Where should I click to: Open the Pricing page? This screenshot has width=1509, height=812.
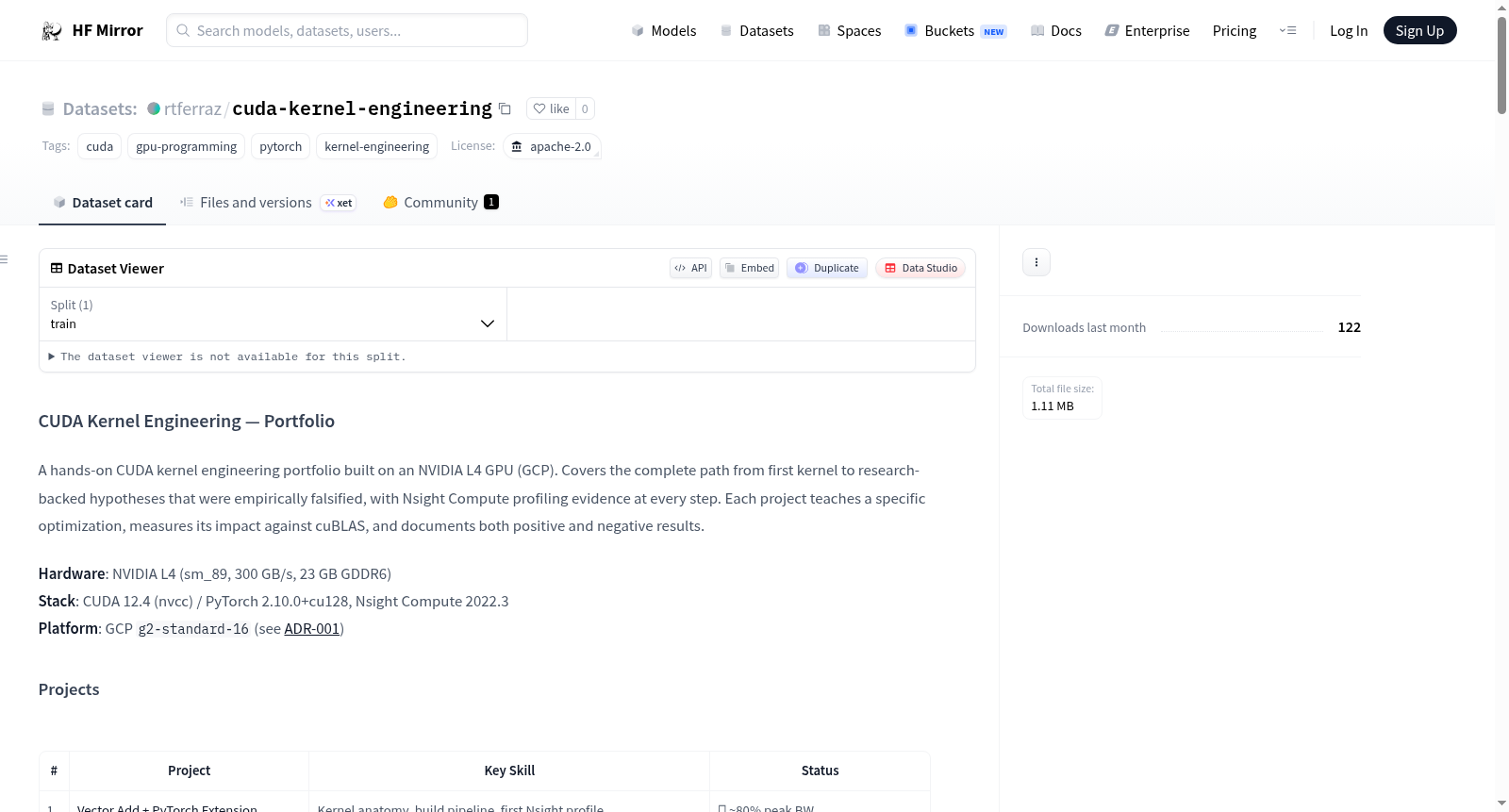coord(1235,31)
